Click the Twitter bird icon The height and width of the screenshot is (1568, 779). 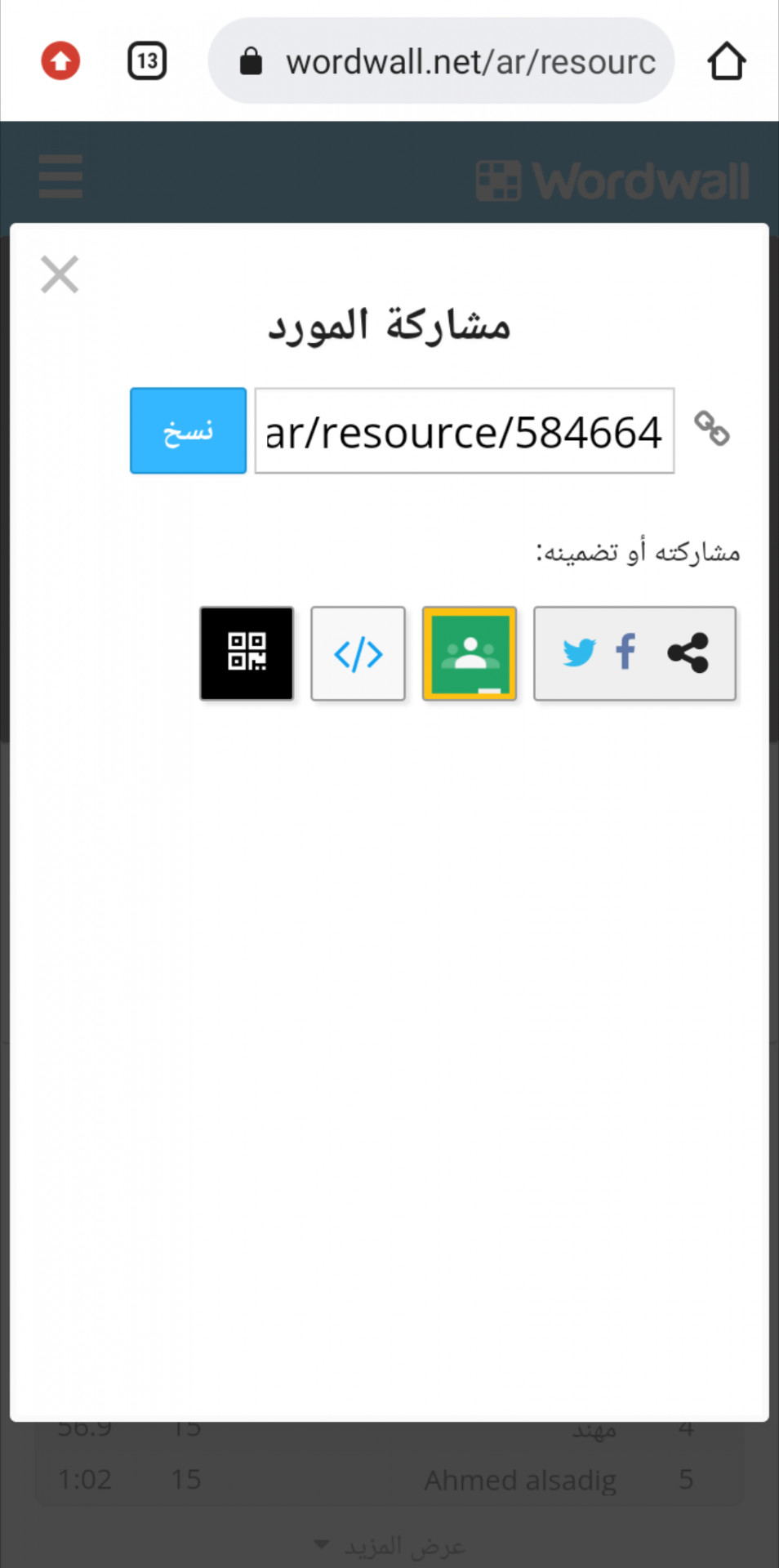580,653
